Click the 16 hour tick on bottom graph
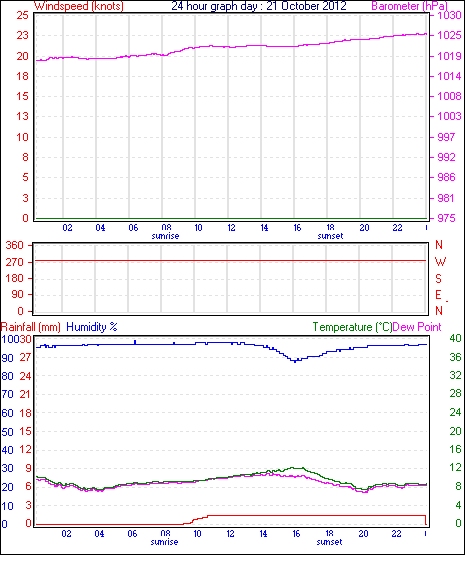 click(x=296, y=534)
